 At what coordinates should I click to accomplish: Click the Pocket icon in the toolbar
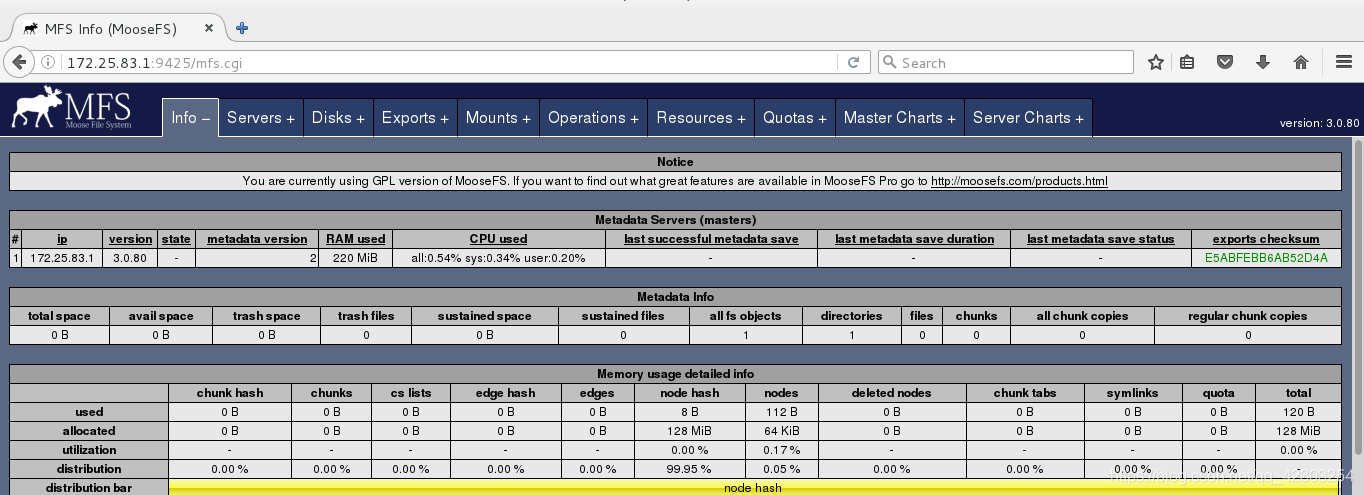pyautogui.click(x=1225, y=63)
